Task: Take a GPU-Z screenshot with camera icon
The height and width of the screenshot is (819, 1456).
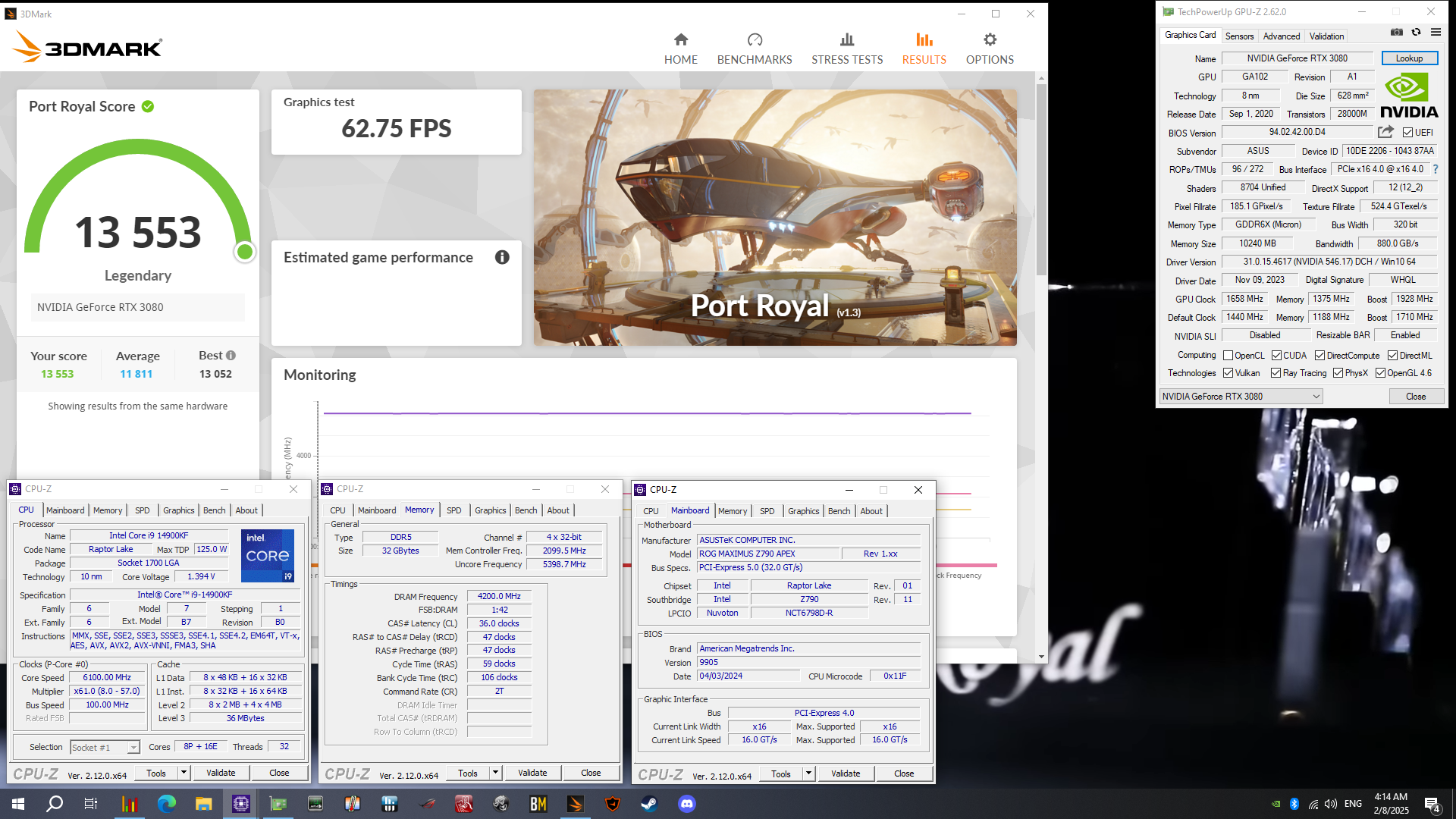Action: pyautogui.click(x=1396, y=32)
